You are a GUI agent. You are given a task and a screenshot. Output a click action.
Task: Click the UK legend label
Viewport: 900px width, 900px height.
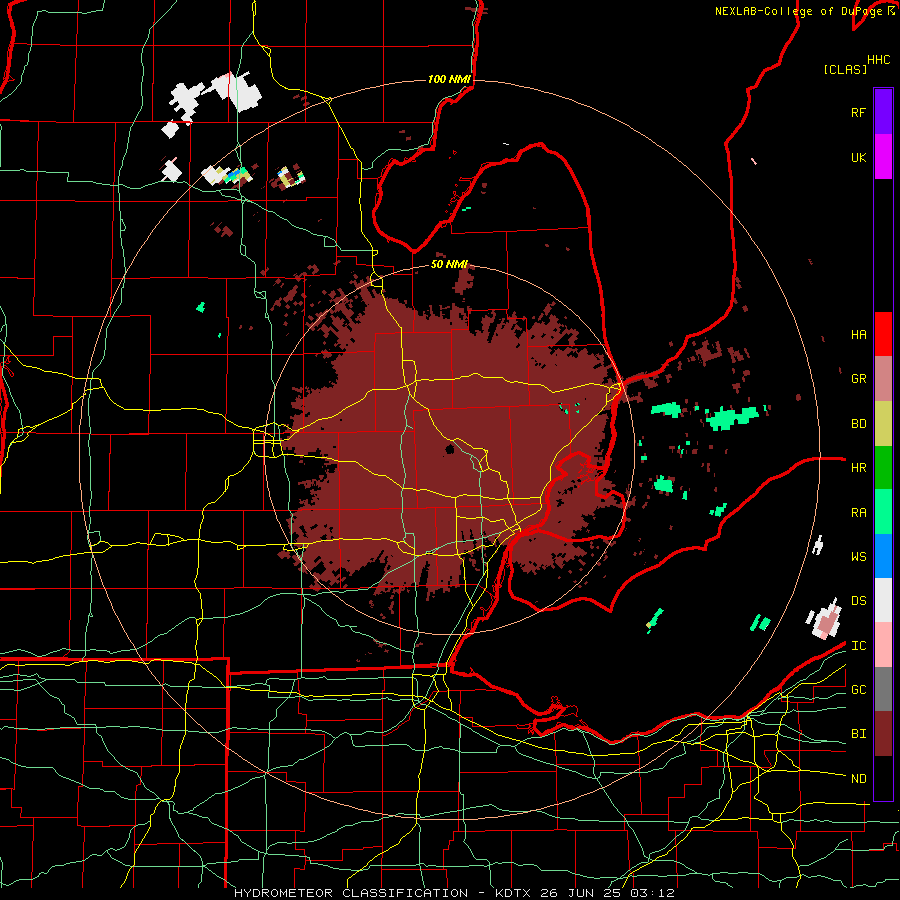[x=858, y=157]
